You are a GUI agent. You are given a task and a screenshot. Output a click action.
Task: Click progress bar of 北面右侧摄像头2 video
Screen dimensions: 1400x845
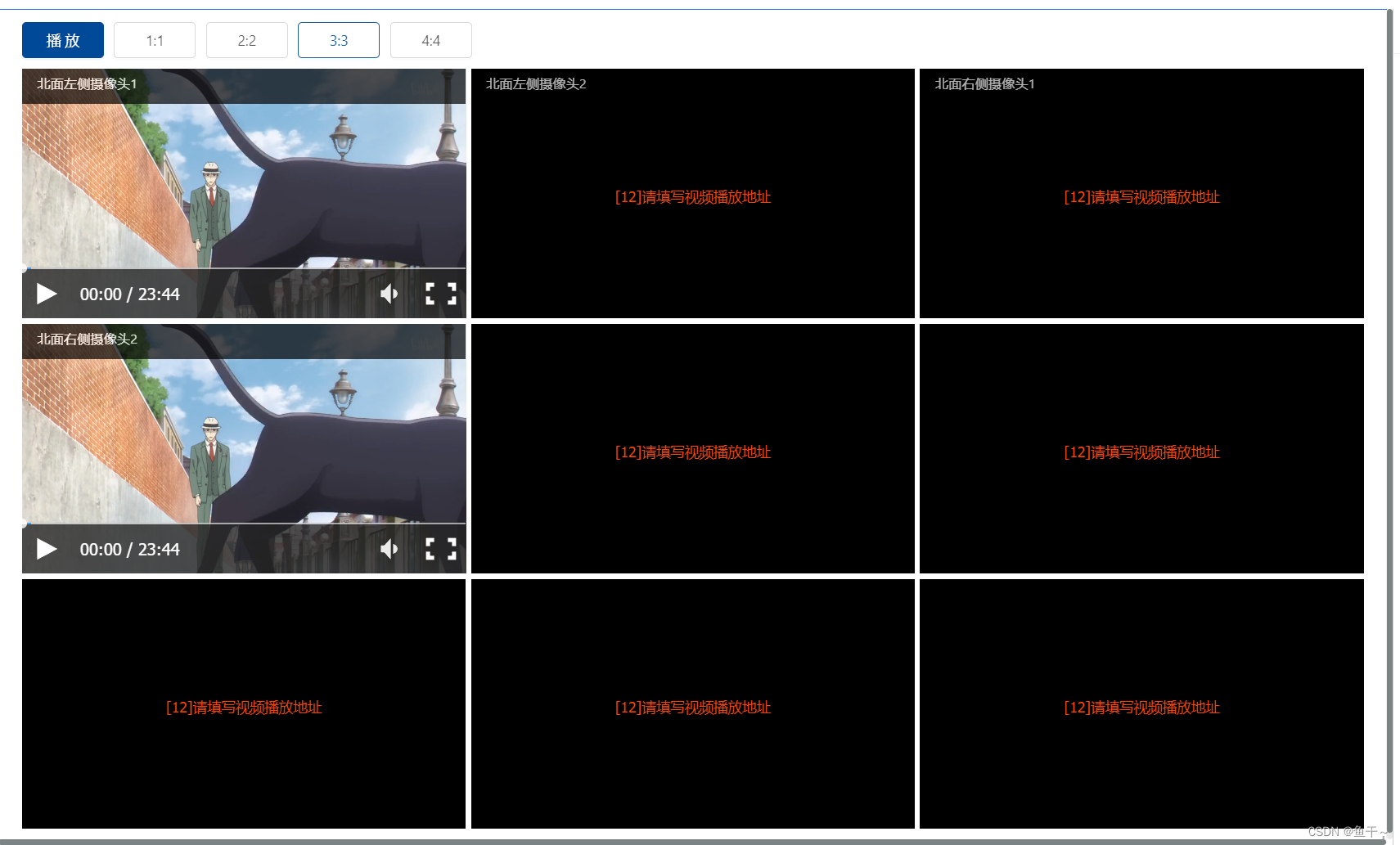click(x=244, y=524)
